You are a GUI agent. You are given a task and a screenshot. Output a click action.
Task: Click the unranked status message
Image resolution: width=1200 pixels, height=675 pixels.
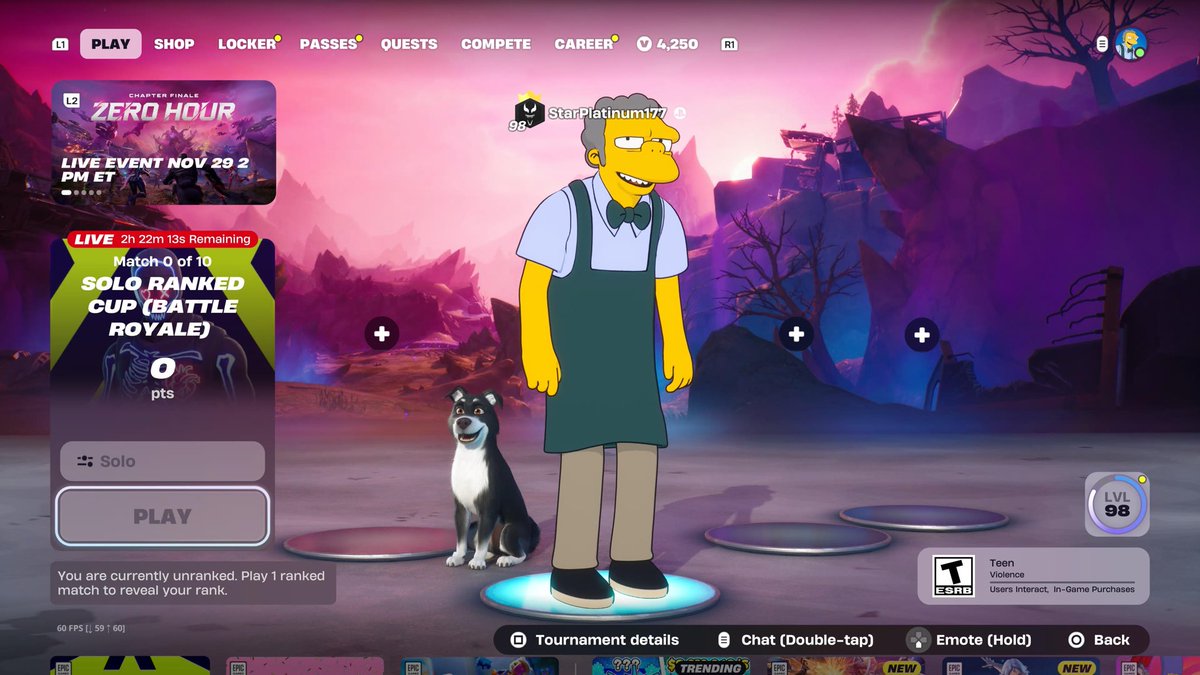click(193, 583)
